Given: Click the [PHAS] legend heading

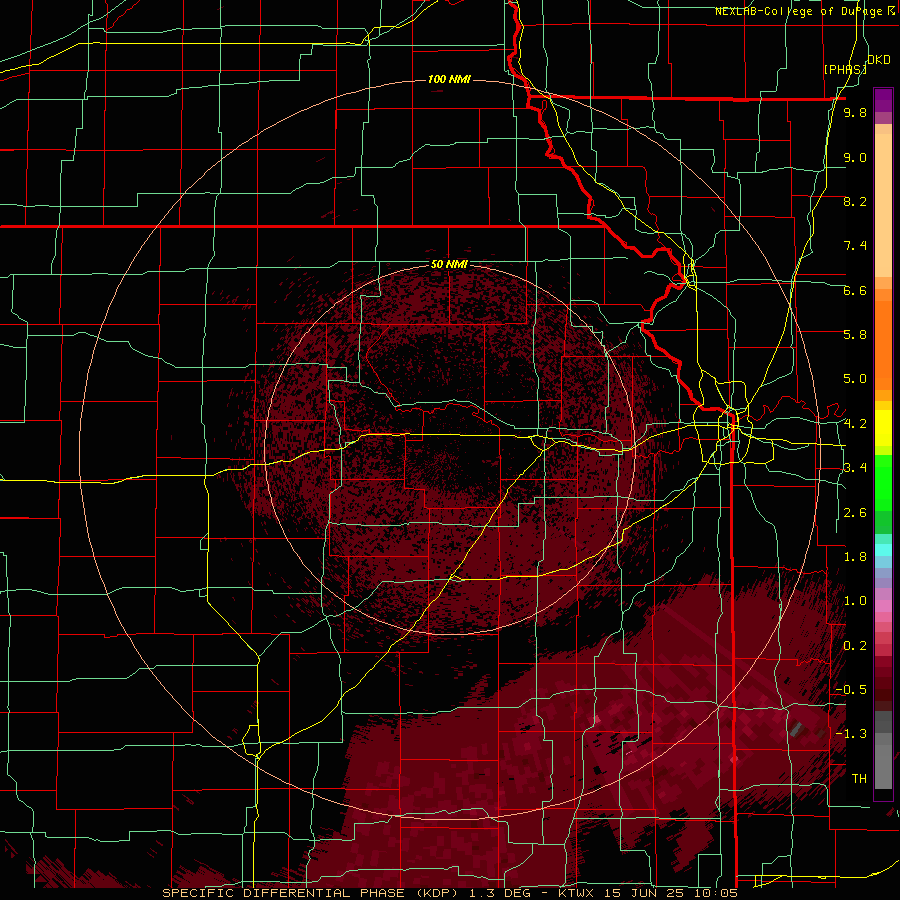Looking at the screenshot, I should tap(844, 69).
